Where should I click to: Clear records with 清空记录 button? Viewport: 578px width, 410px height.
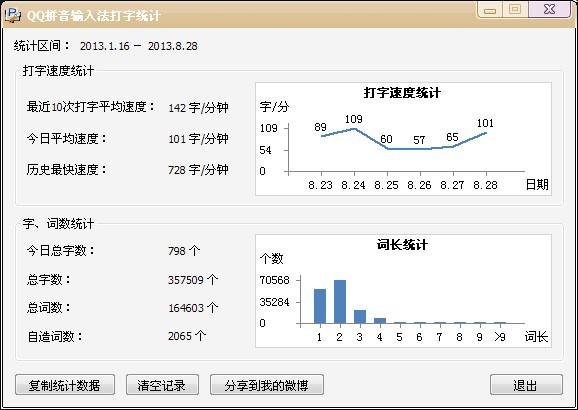pos(162,385)
